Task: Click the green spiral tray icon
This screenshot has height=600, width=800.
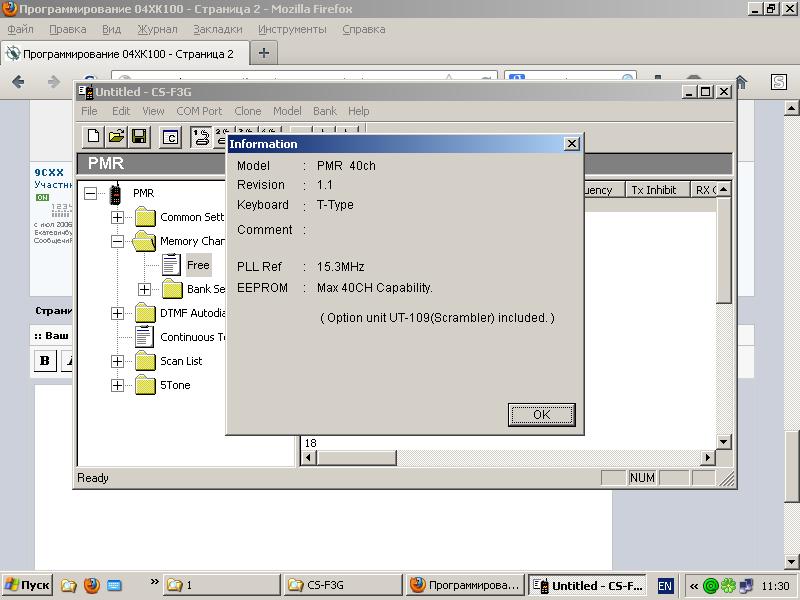Action: [x=711, y=586]
